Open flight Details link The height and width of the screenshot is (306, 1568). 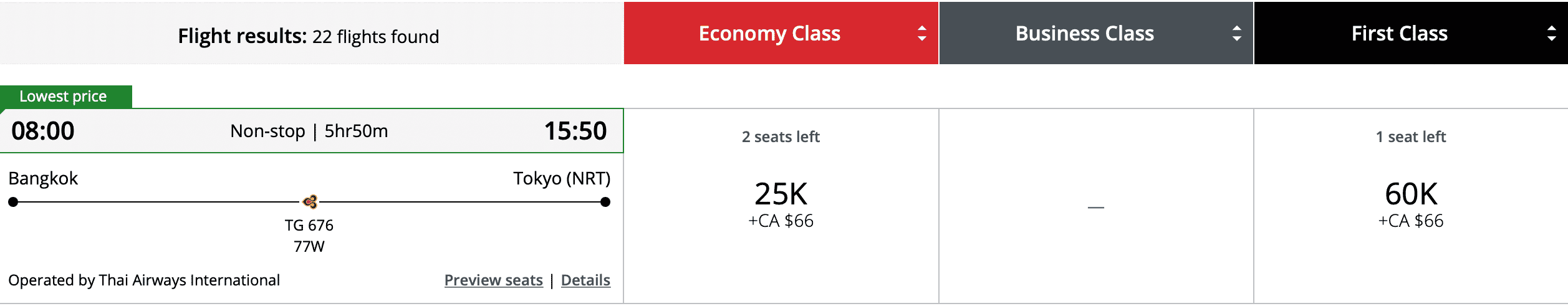click(x=585, y=280)
